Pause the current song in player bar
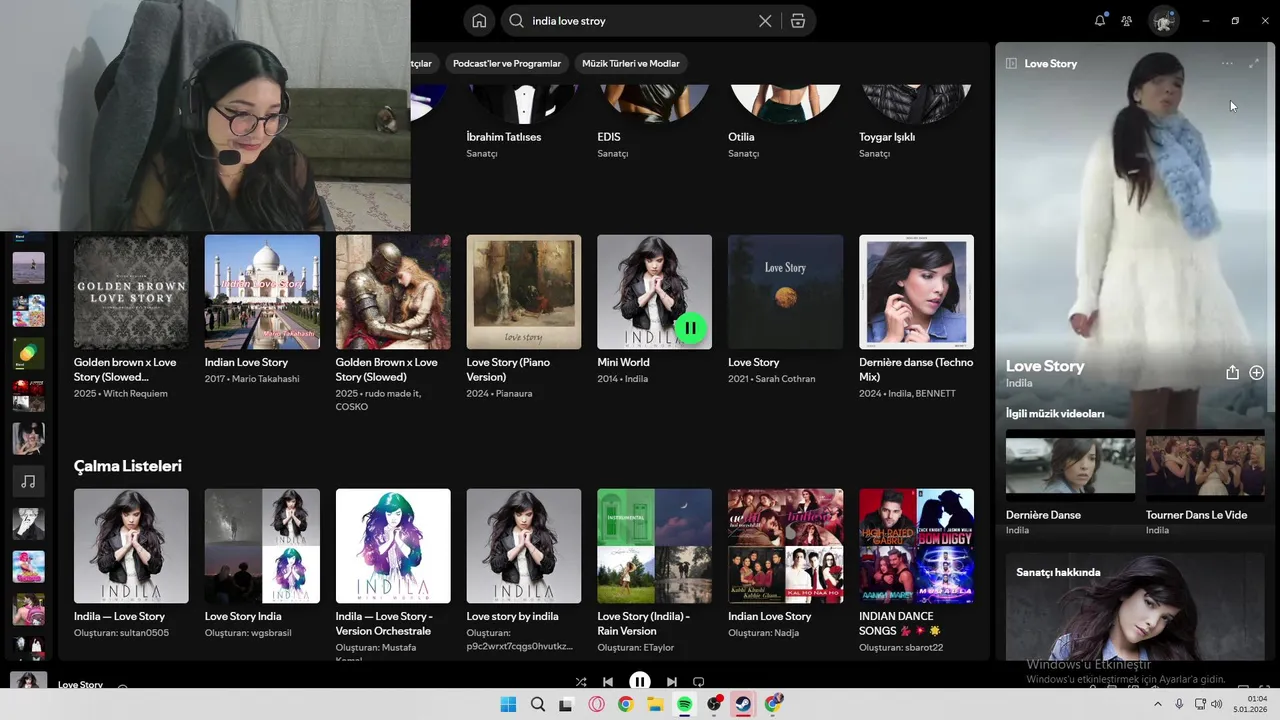 tap(640, 682)
